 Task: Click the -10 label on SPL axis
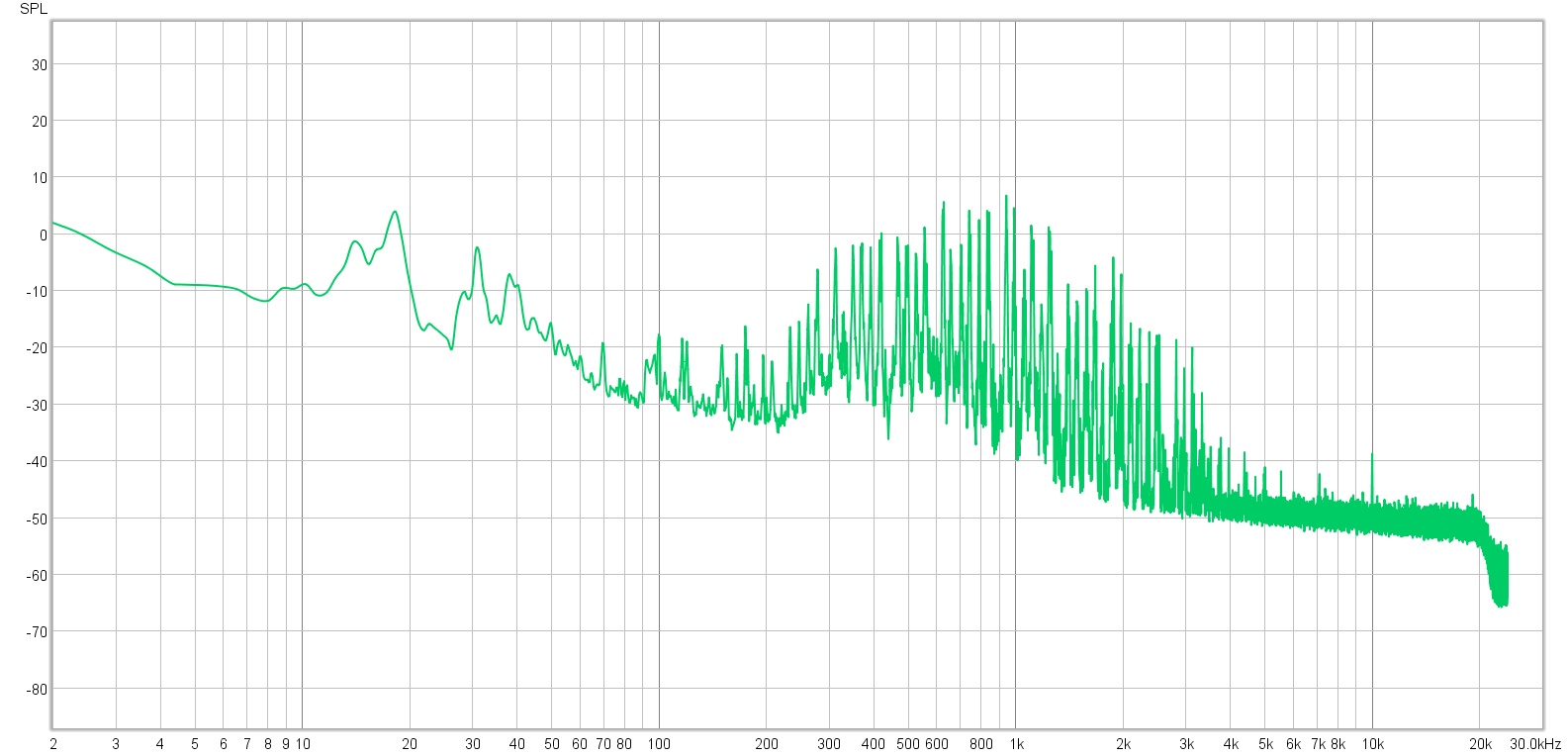(38, 291)
